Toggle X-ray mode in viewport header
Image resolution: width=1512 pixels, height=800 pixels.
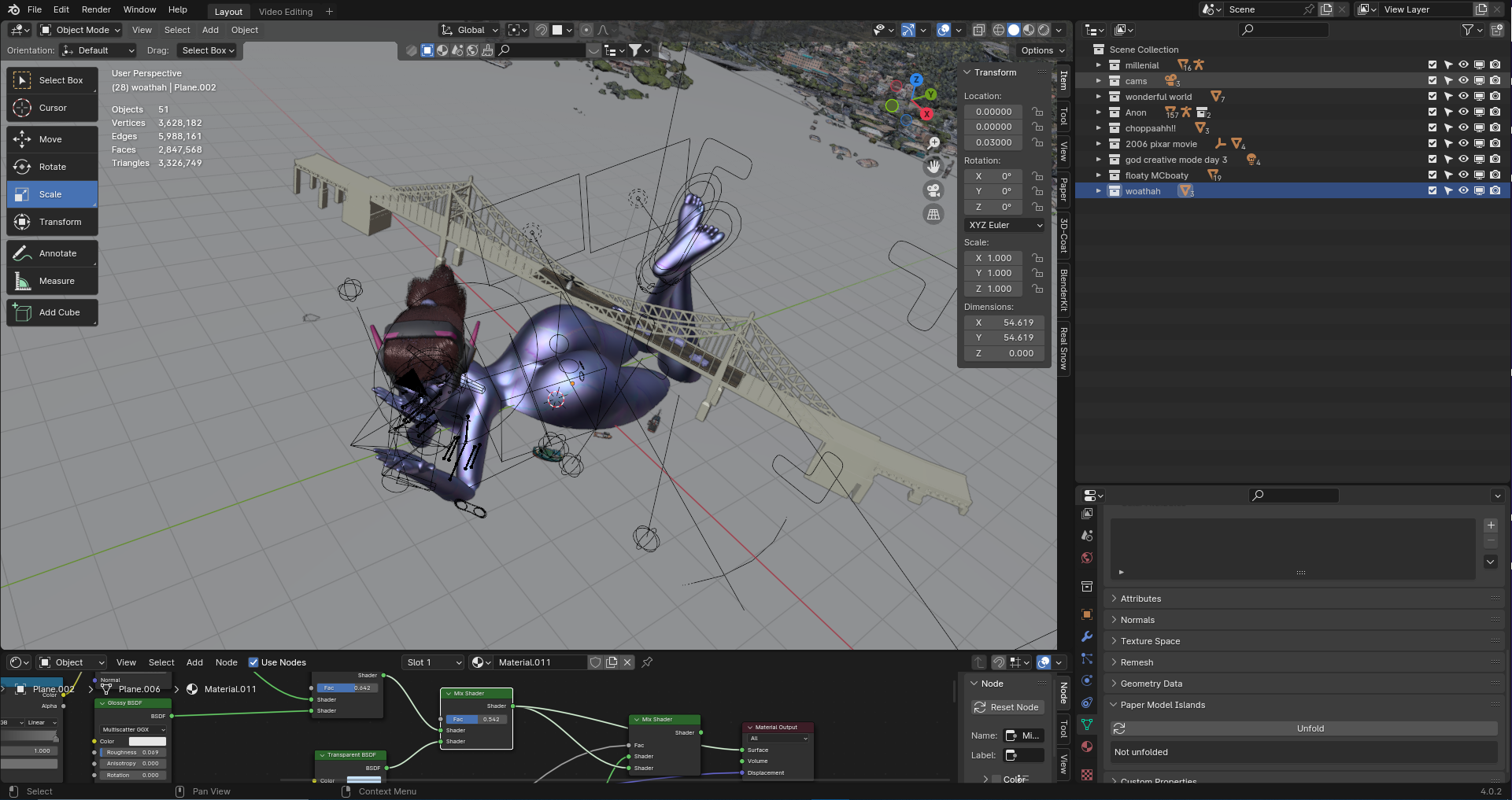(978, 30)
